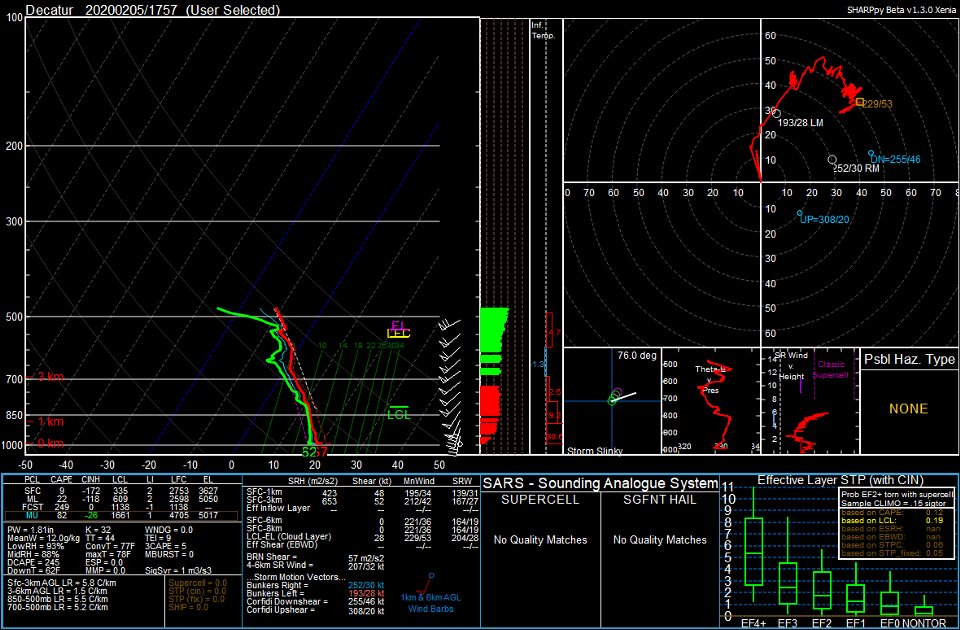Select the Corfidi downshear marker DN=255/46
This screenshot has width=960, height=630.
pos(871,154)
